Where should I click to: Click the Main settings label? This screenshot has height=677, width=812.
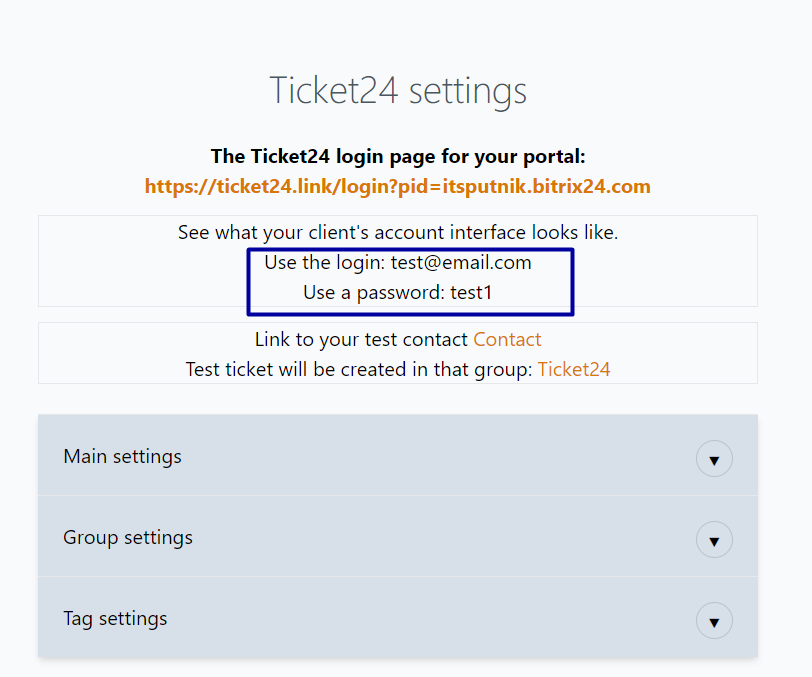click(x=122, y=457)
